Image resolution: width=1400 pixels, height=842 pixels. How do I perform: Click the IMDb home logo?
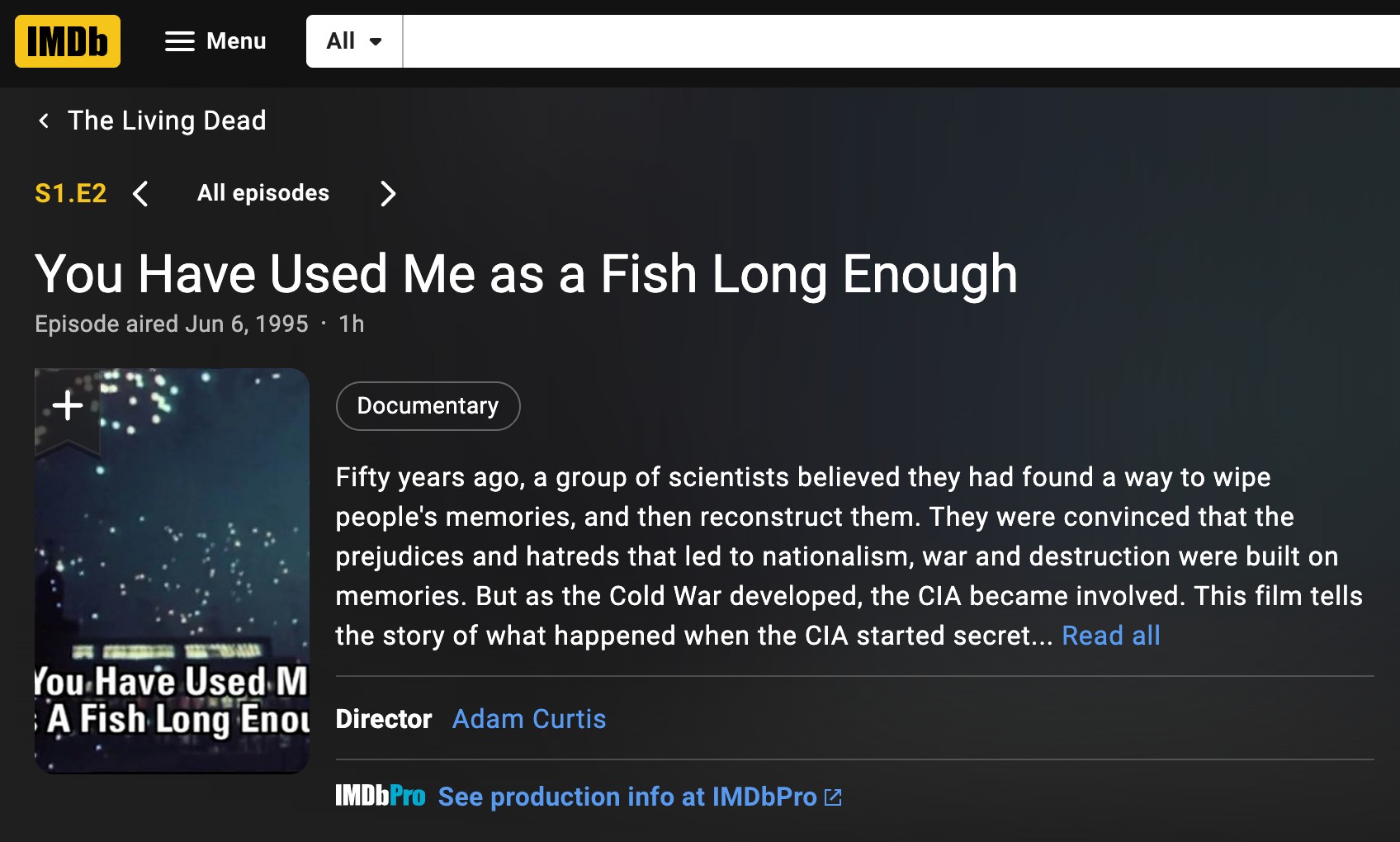point(68,41)
